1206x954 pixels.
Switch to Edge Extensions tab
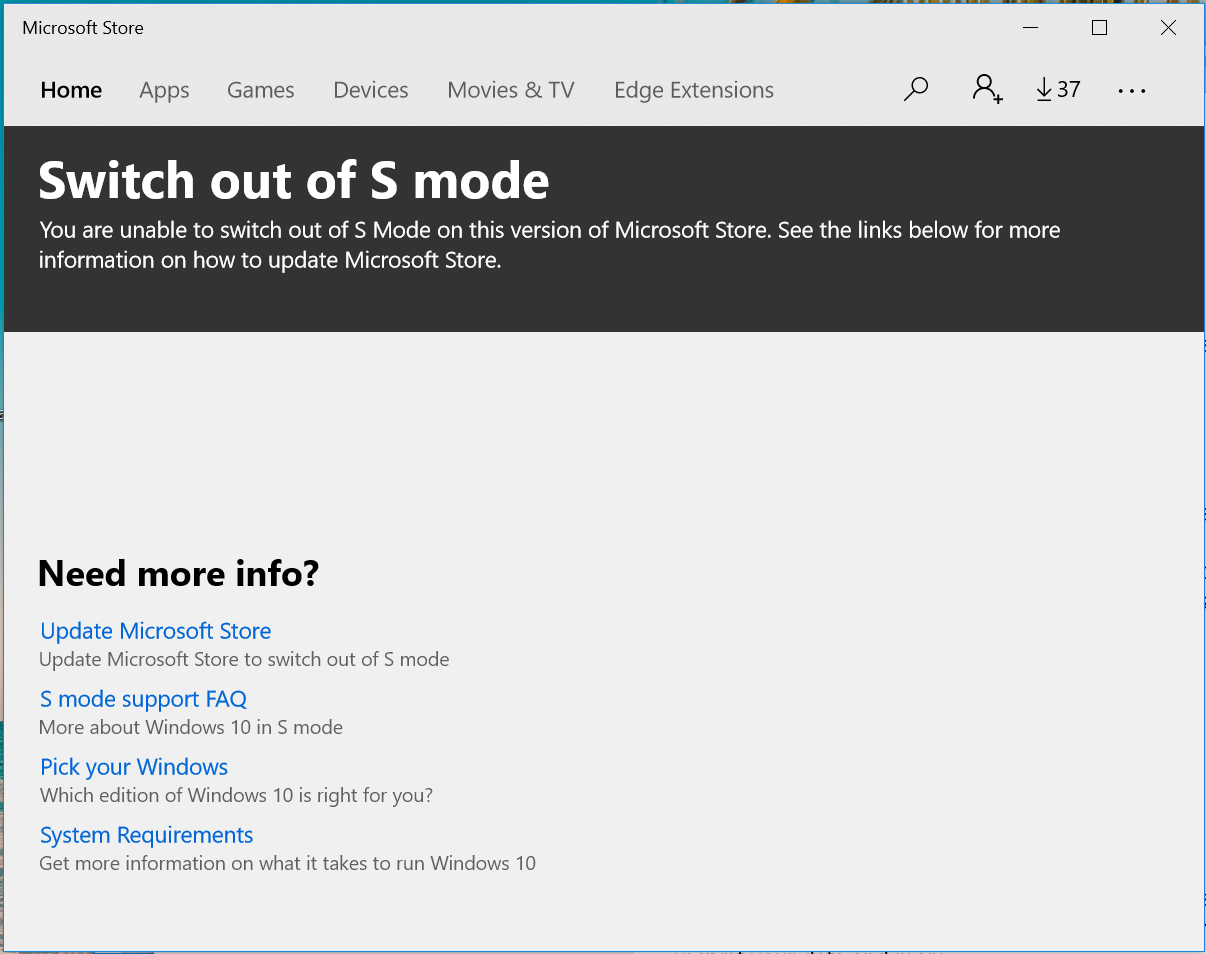click(x=694, y=90)
